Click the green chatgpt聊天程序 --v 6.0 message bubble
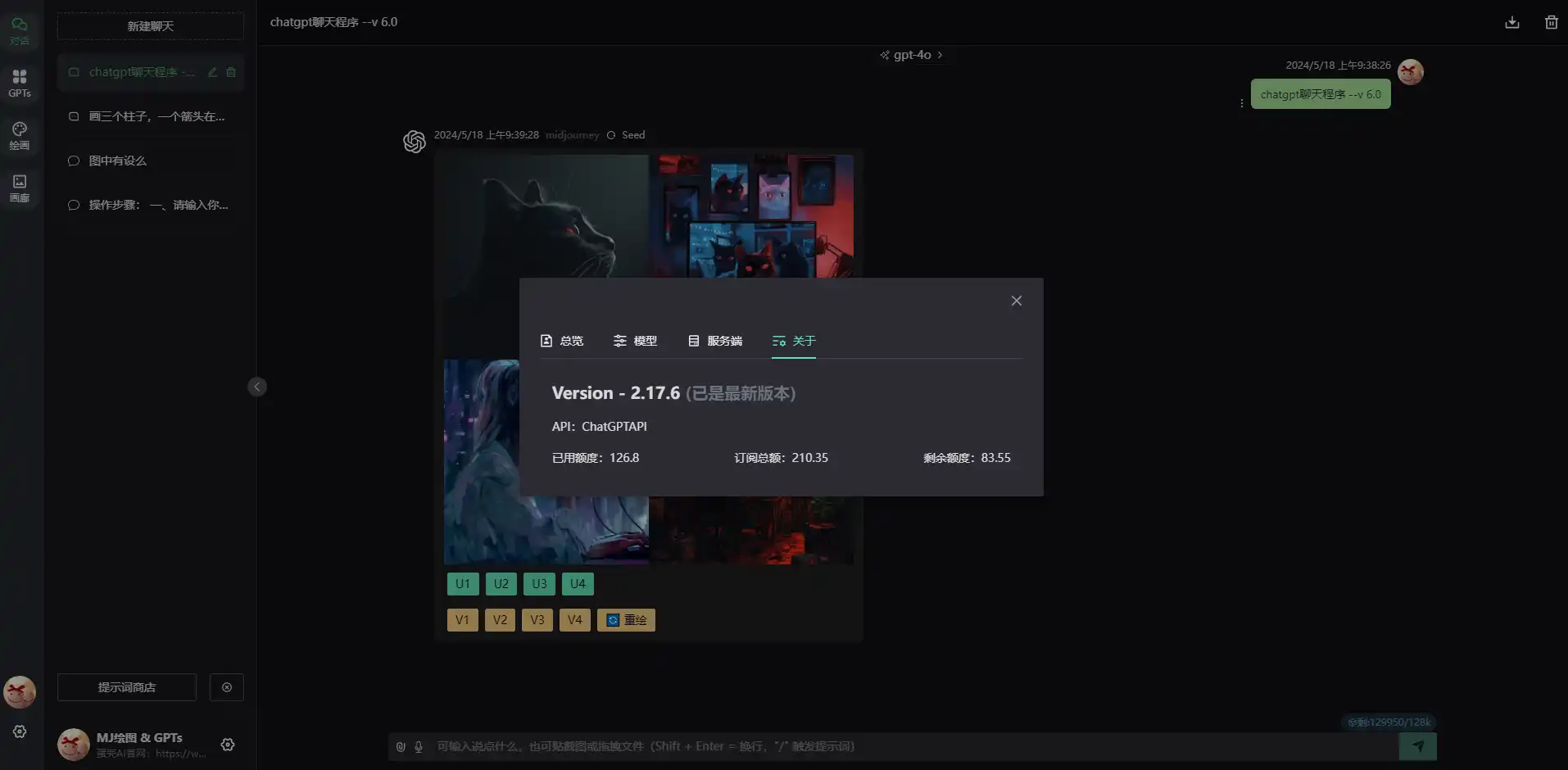The image size is (1568, 770). coord(1321,94)
